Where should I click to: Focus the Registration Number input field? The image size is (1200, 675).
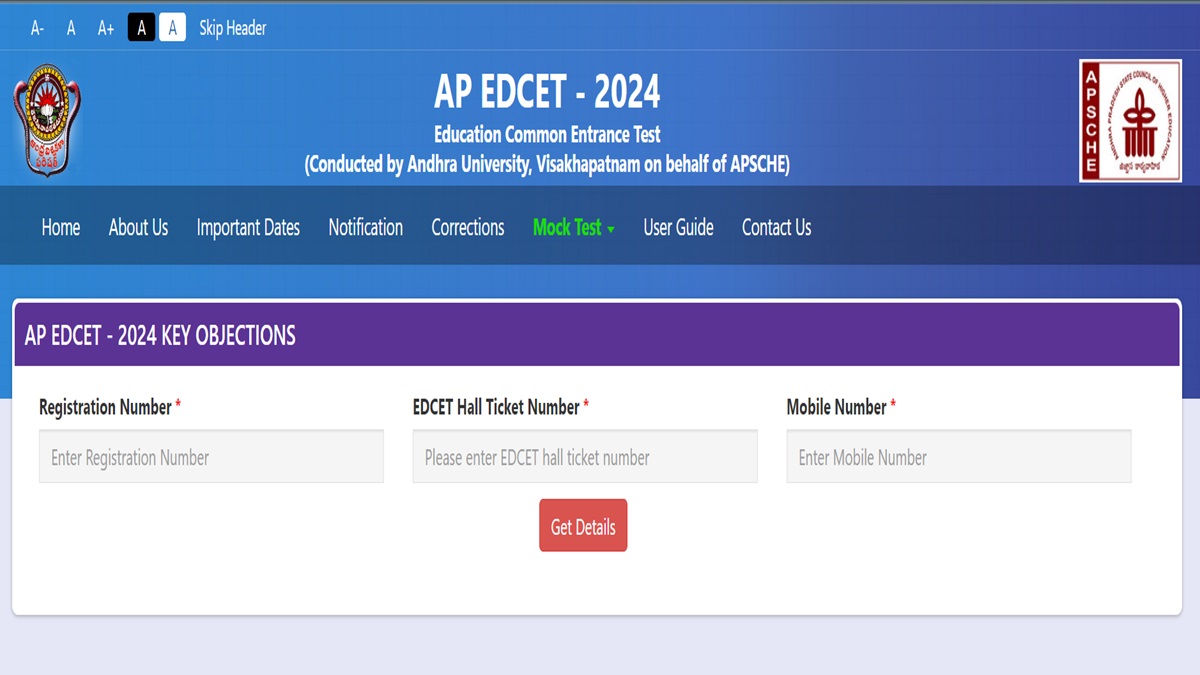click(x=211, y=457)
